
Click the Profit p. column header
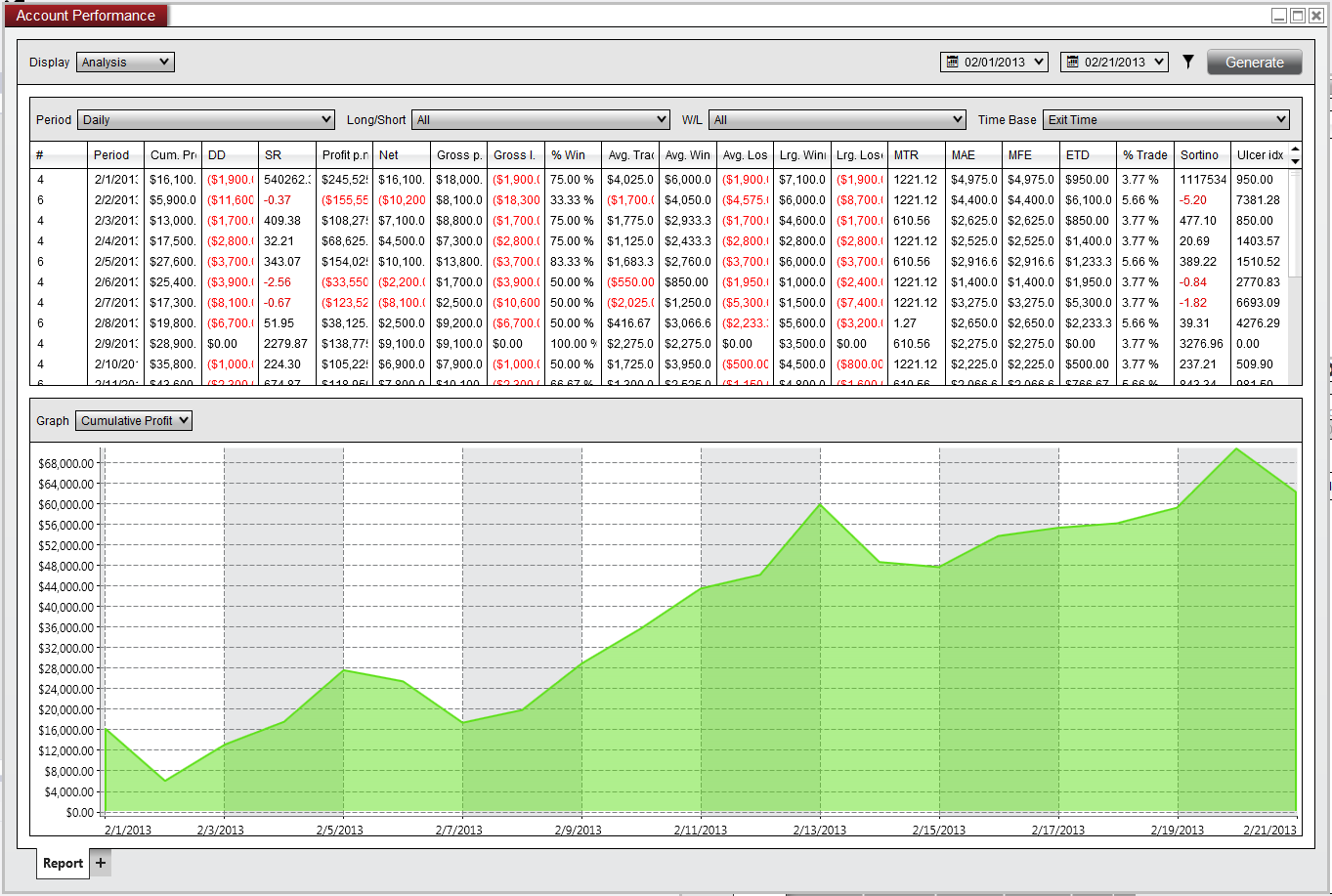344,154
